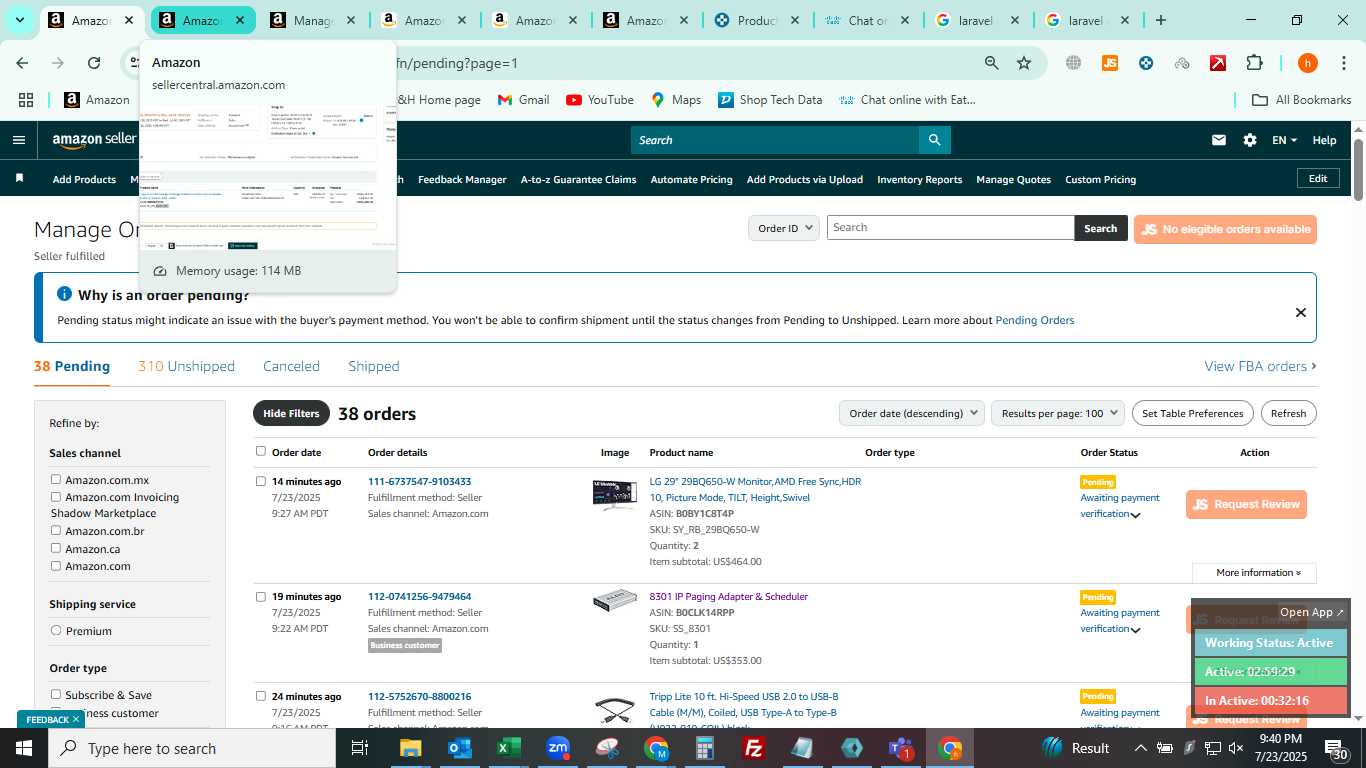Open the View FBA orders link

(1260, 366)
